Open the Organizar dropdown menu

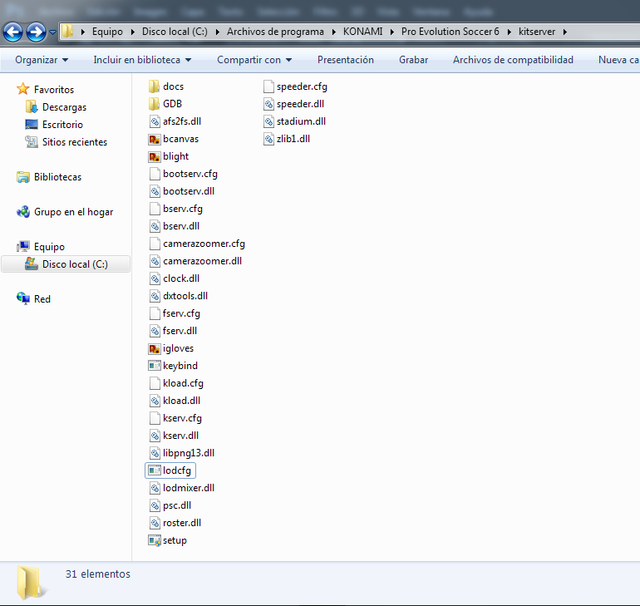coord(42,60)
